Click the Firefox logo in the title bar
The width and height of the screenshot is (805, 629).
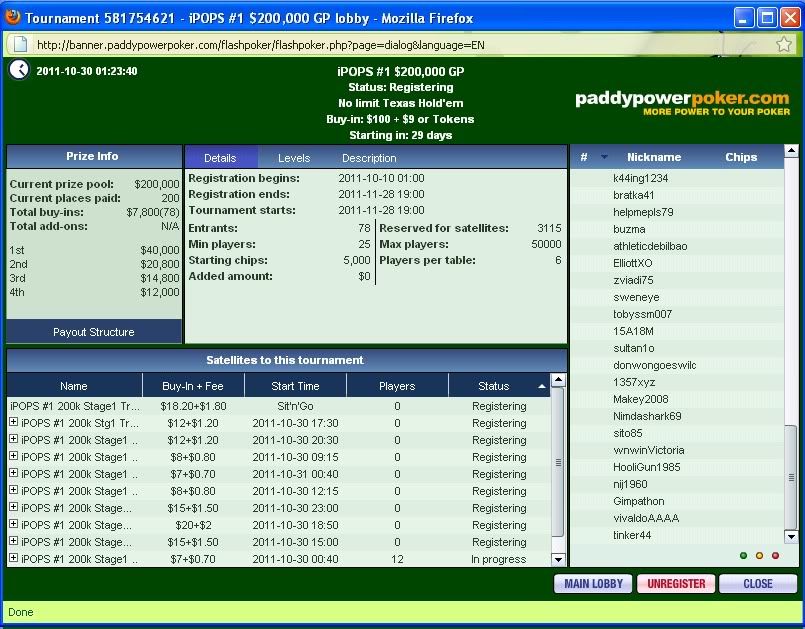tap(12, 17)
